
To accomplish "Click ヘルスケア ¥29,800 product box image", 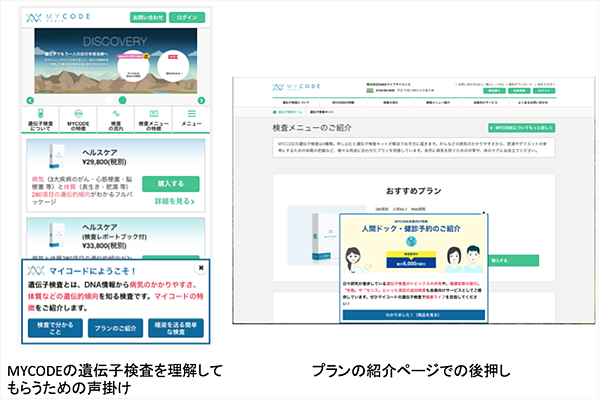I will 57,156.
